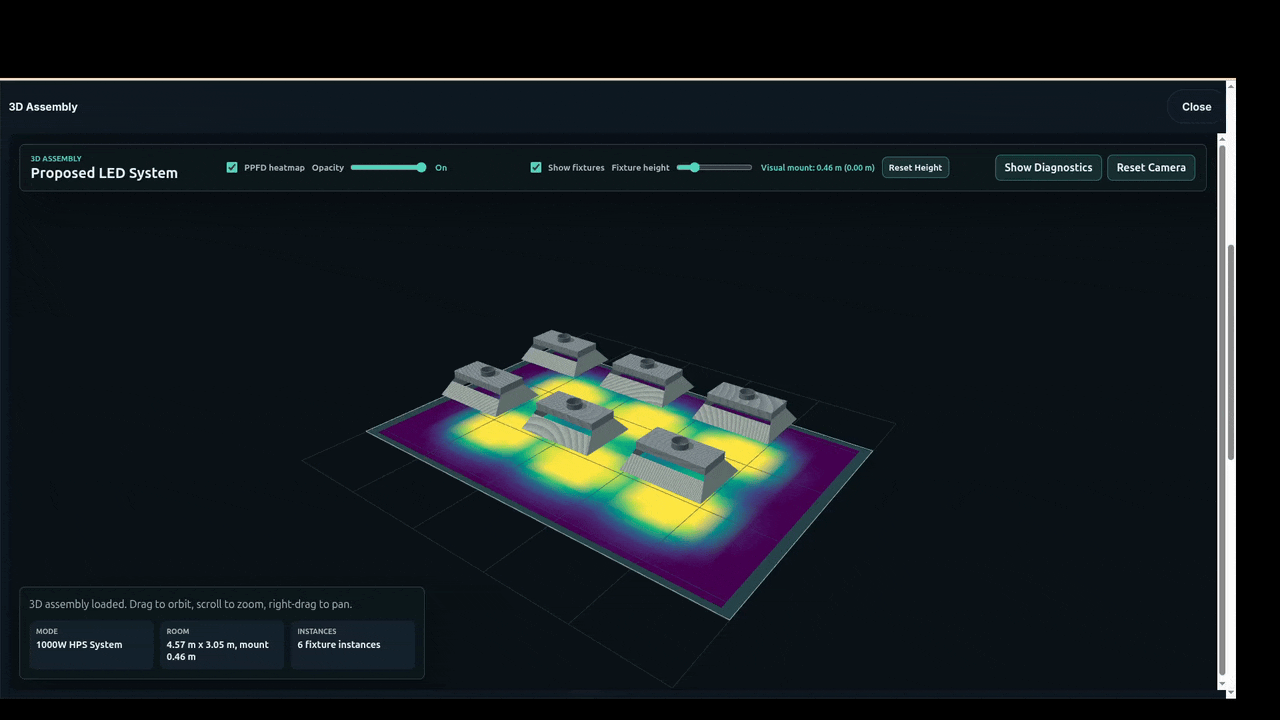Click the Opacity 'On' value label
Image resolution: width=1280 pixels, height=720 pixels.
tap(441, 168)
